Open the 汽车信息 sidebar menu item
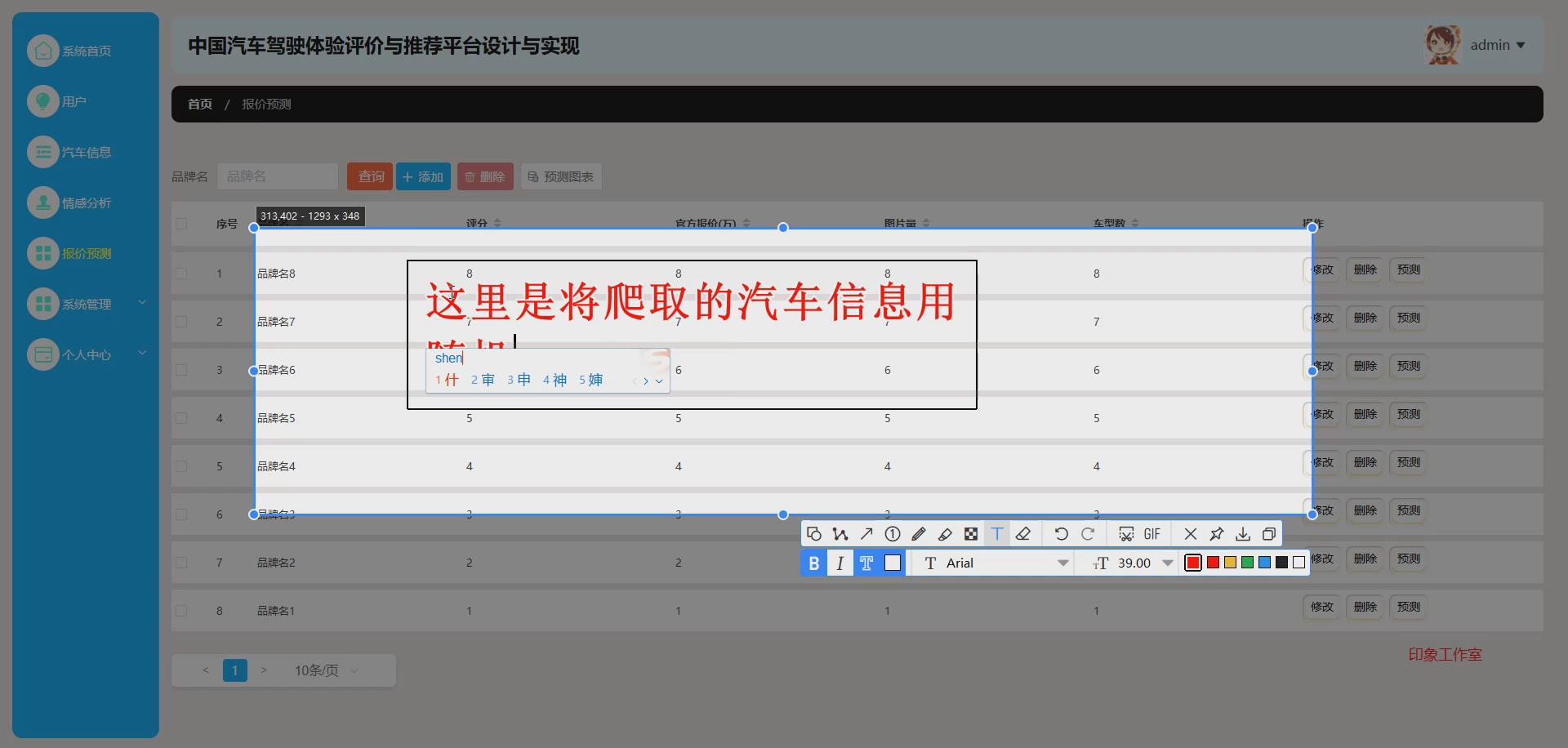 click(x=84, y=152)
